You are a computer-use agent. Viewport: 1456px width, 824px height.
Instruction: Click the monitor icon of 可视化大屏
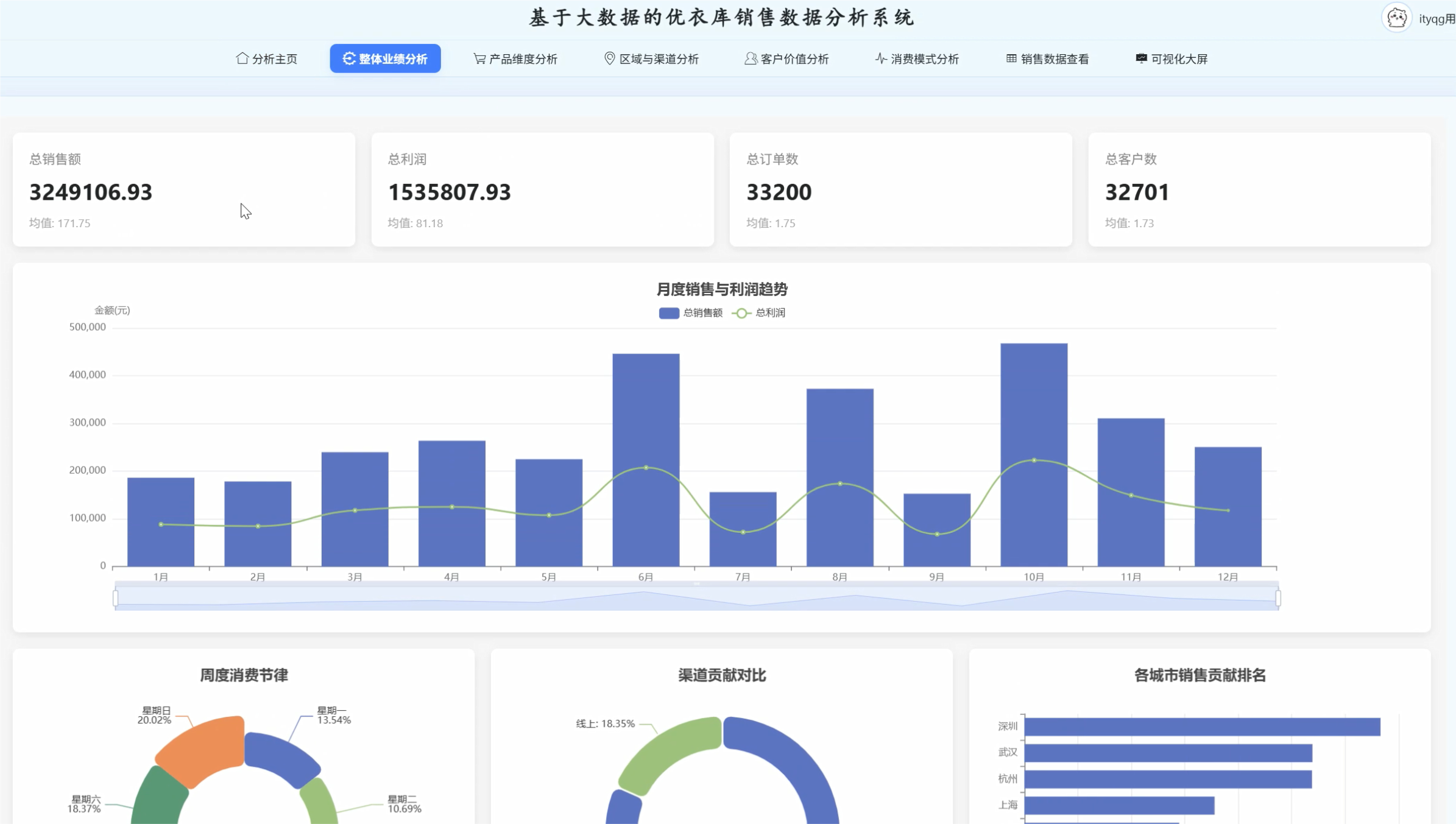tap(1141, 58)
